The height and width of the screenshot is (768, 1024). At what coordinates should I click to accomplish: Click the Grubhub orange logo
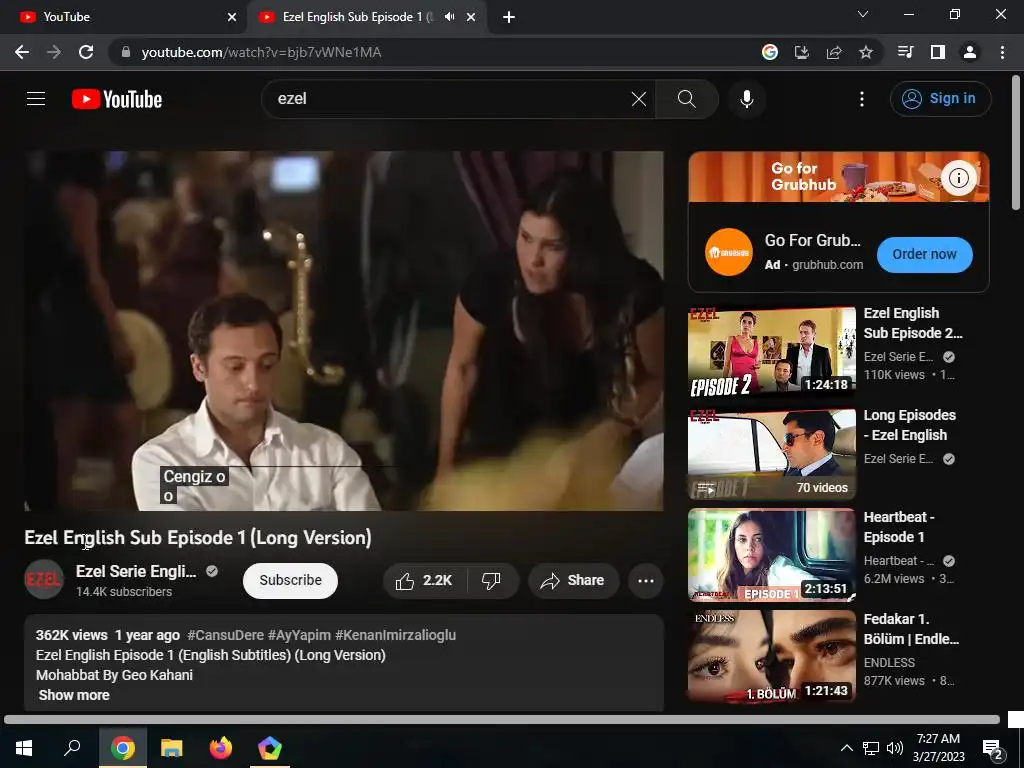click(729, 252)
